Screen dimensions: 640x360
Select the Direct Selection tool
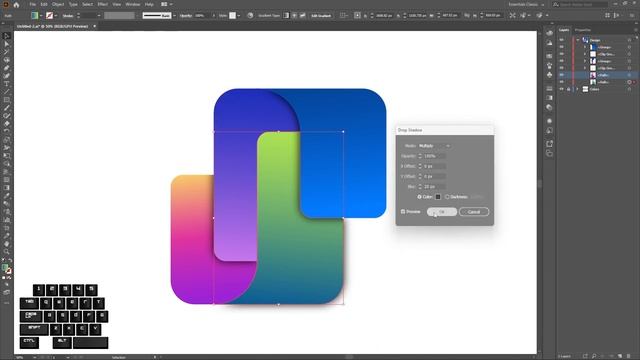[7, 44]
